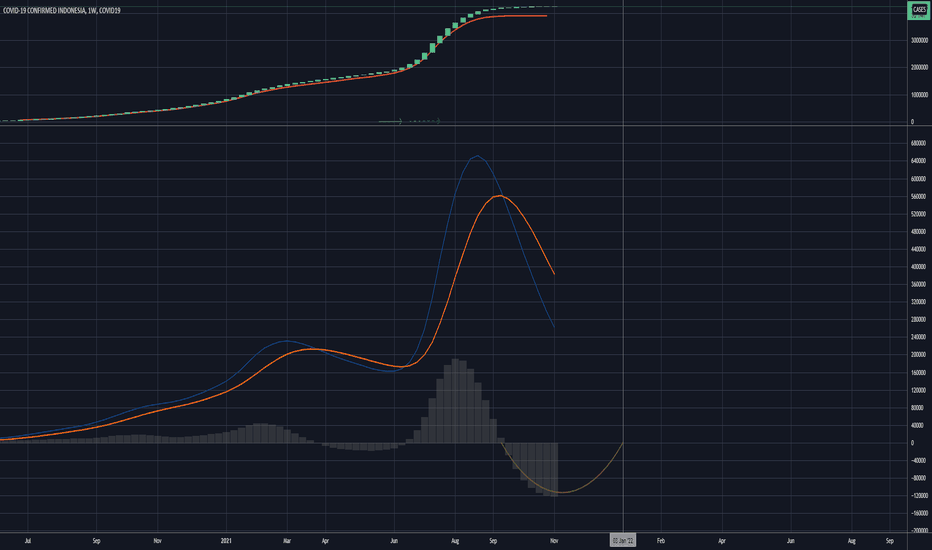
Task: Click the 2021 label on time axis
Action: (226, 540)
